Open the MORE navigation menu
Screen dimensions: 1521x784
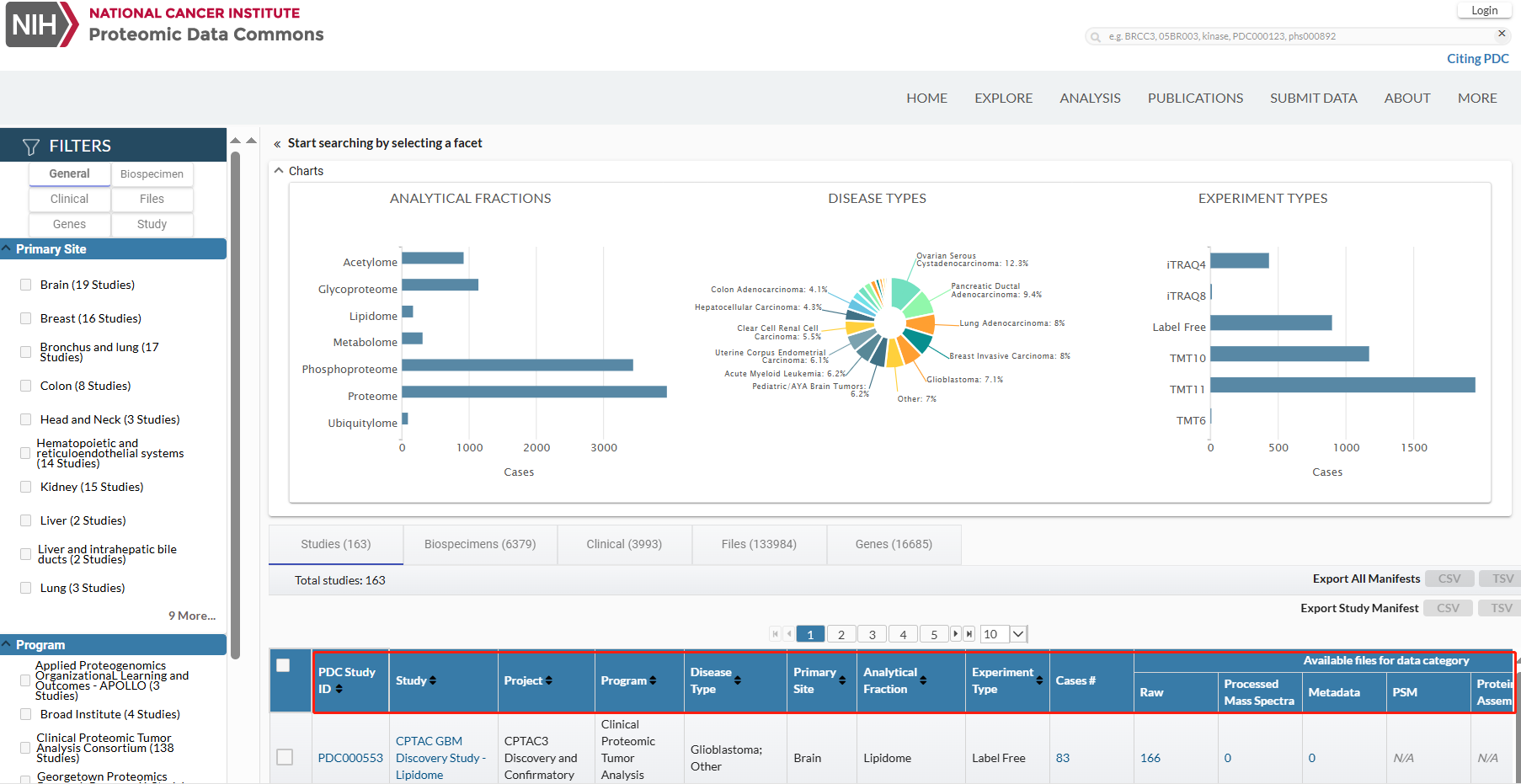[1477, 99]
